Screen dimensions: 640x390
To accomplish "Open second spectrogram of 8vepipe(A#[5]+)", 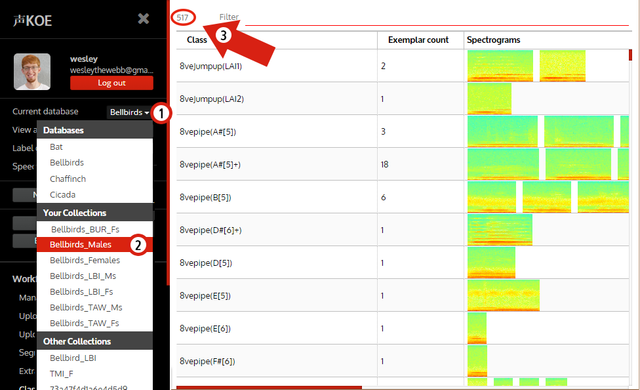I will click(x=578, y=164).
